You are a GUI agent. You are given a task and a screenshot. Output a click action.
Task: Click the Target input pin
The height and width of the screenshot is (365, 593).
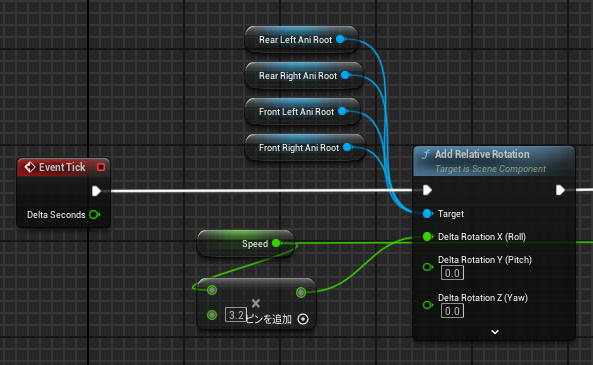click(427, 214)
